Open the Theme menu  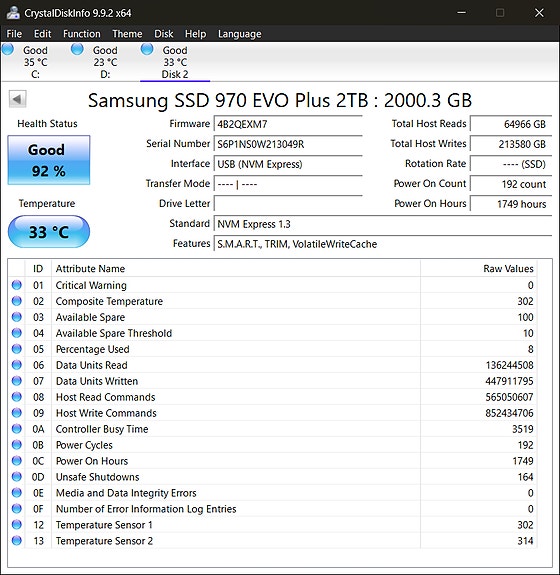(127, 34)
